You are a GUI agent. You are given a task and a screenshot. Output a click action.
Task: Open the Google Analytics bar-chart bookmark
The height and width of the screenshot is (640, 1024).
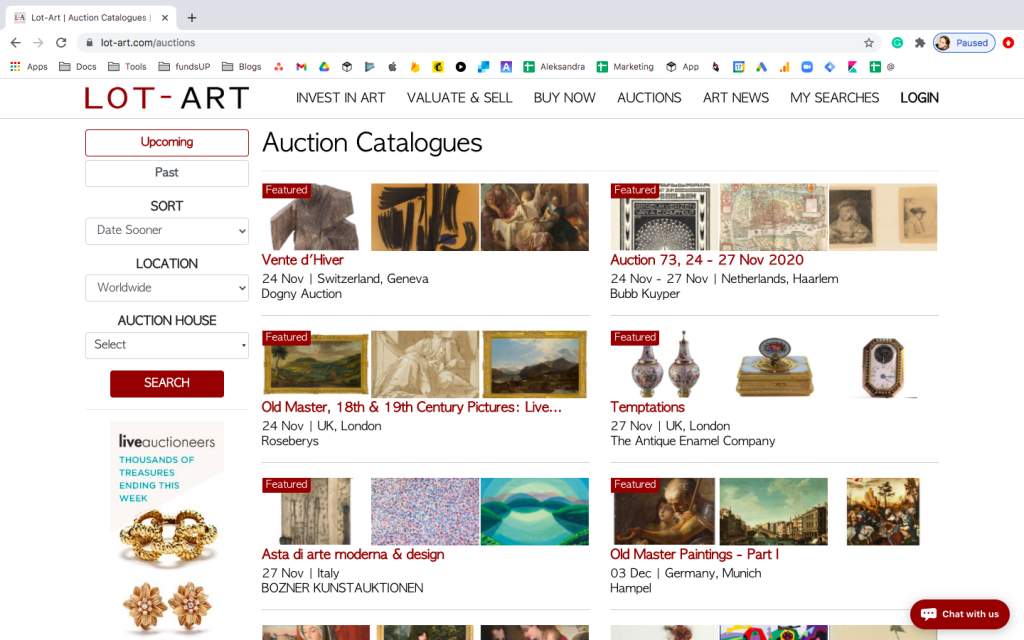tap(784, 67)
